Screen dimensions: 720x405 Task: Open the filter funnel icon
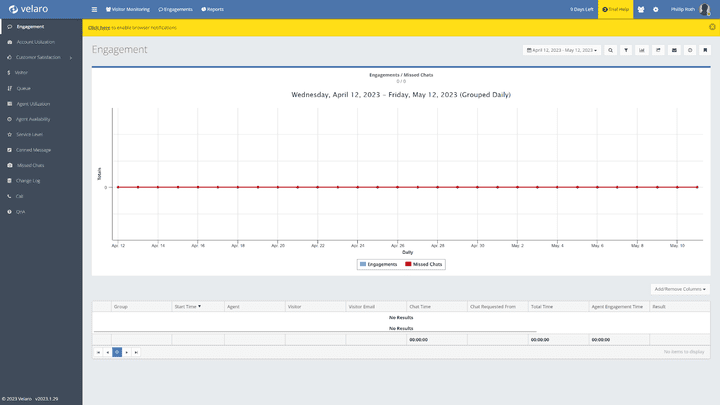point(626,49)
